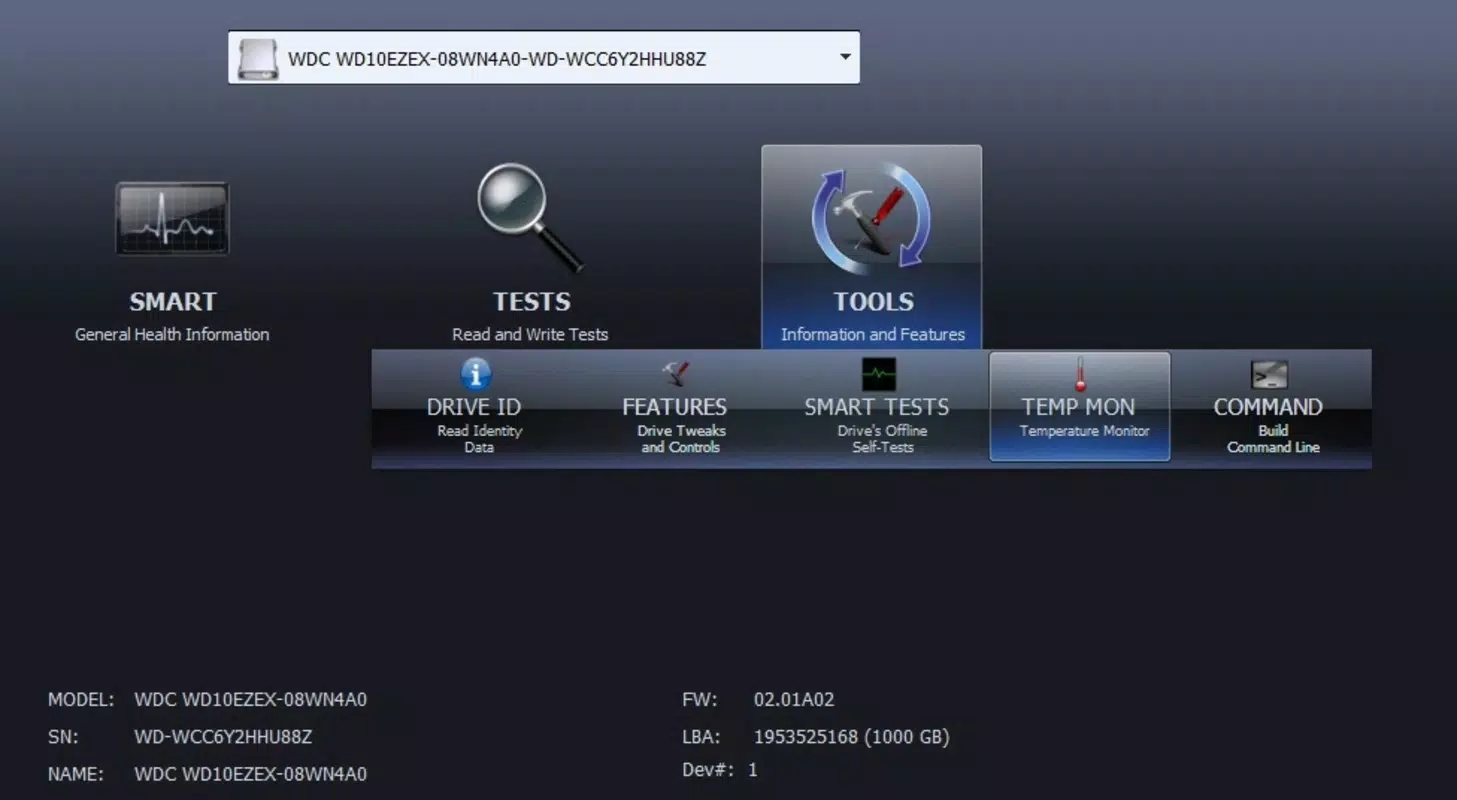
Task: Open the SMART general health heartbeat icon
Action: pyautogui.click(x=172, y=219)
